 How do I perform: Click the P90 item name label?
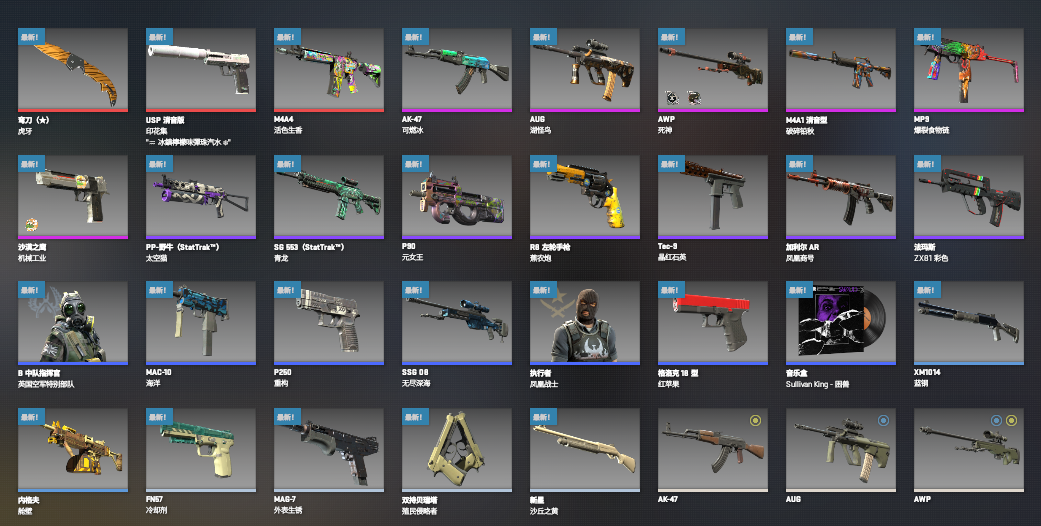pyautogui.click(x=408, y=246)
